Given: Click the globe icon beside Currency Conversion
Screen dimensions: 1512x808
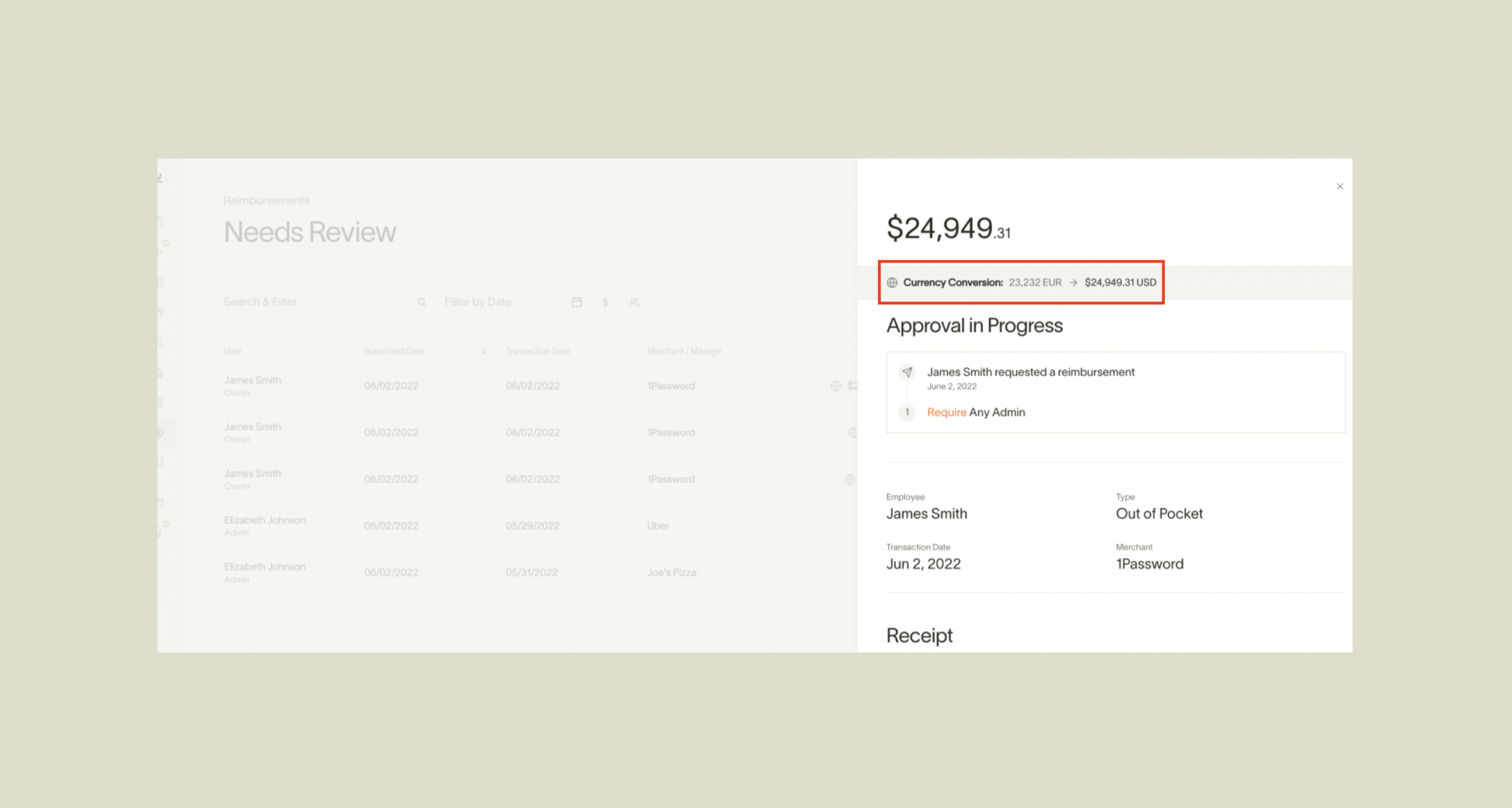Looking at the screenshot, I should (892, 283).
